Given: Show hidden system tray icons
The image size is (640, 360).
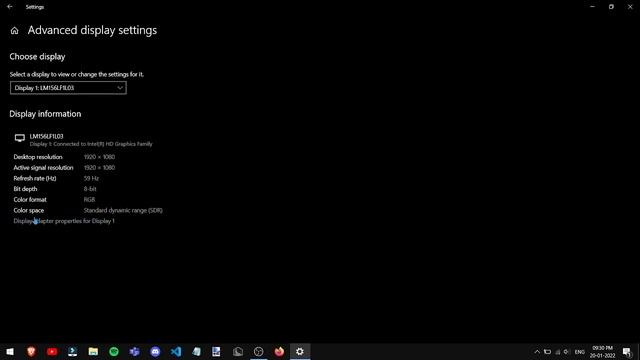Looking at the screenshot, I should pos(537,352).
